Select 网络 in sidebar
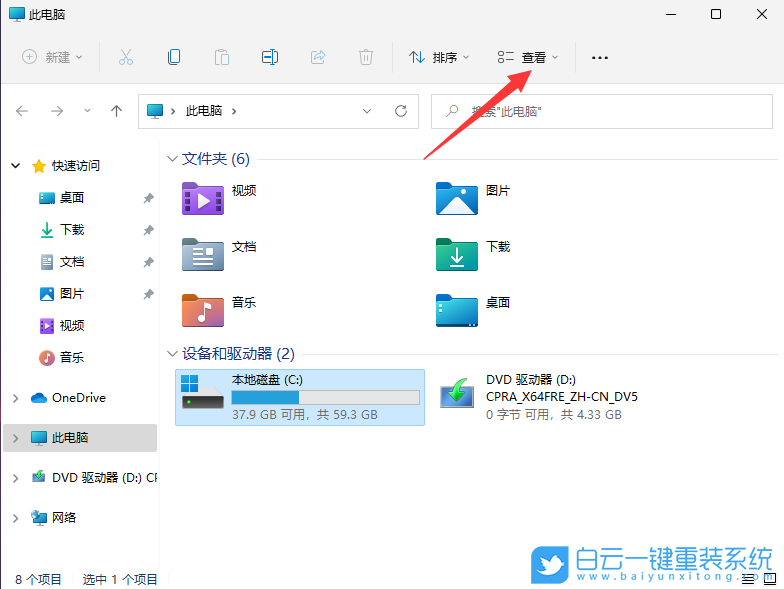This screenshot has width=784, height=589. click(x=64, y=518)
